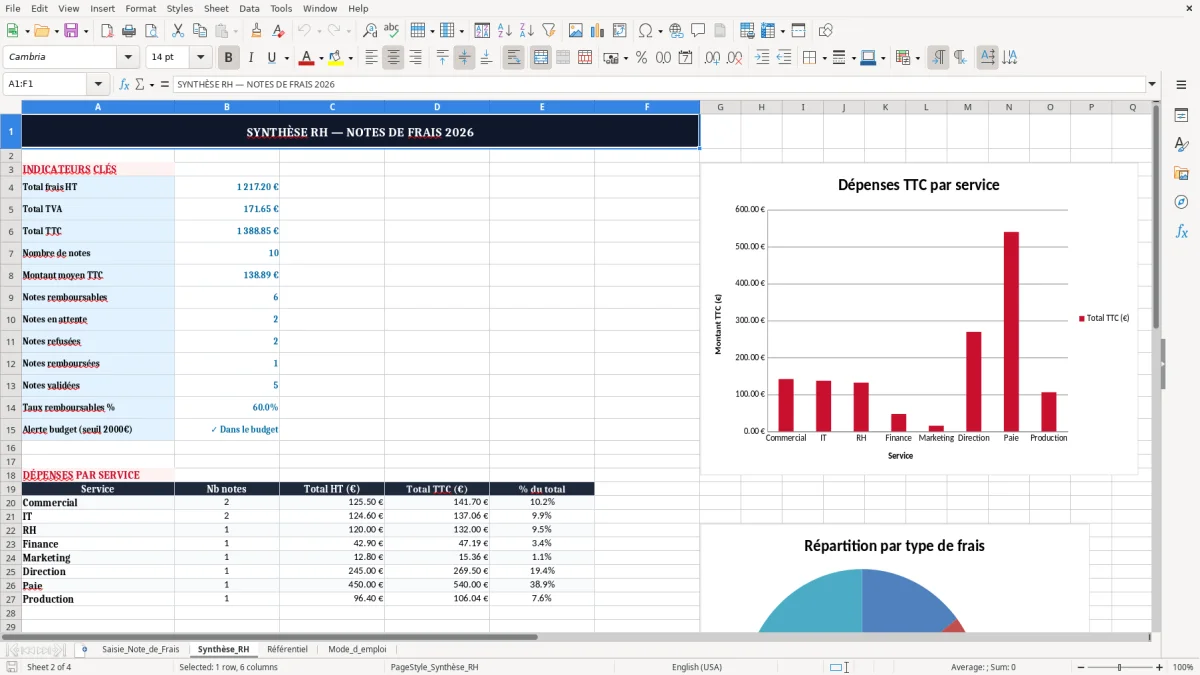Viewport: 1200px width, 675px height.
Task: Insert an image
Action: click(576, 31)
